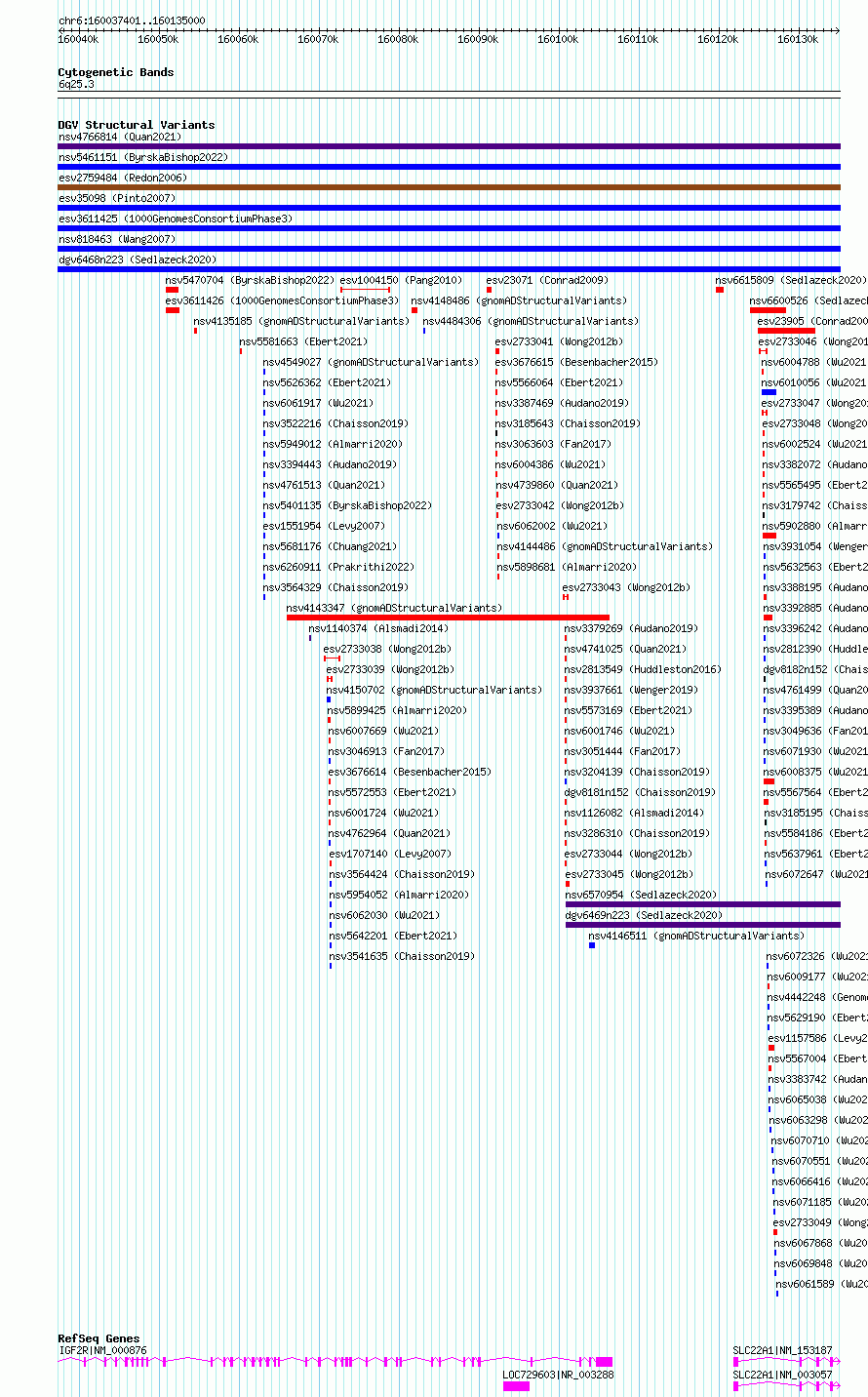Select nsv6260911 (Prakrithi2022) variant
Image resolution: width=868 pixels, height=1397 pixels.
(338, 567)
